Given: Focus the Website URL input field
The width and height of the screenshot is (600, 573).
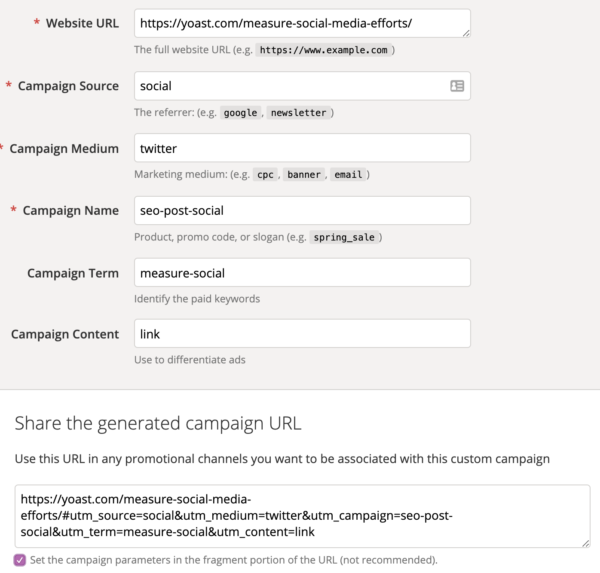Looking at the screenshot, I should point(300,23).
